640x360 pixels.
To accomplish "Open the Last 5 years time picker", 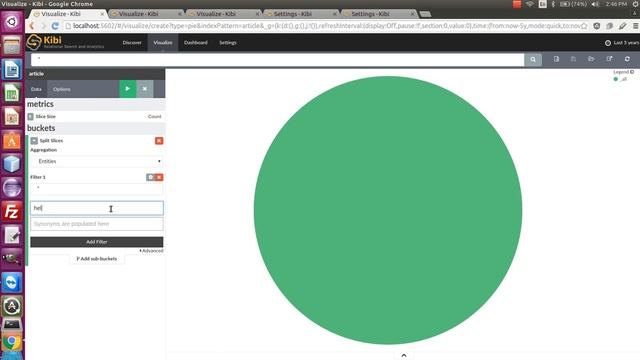I will click(x=622, y=42).
